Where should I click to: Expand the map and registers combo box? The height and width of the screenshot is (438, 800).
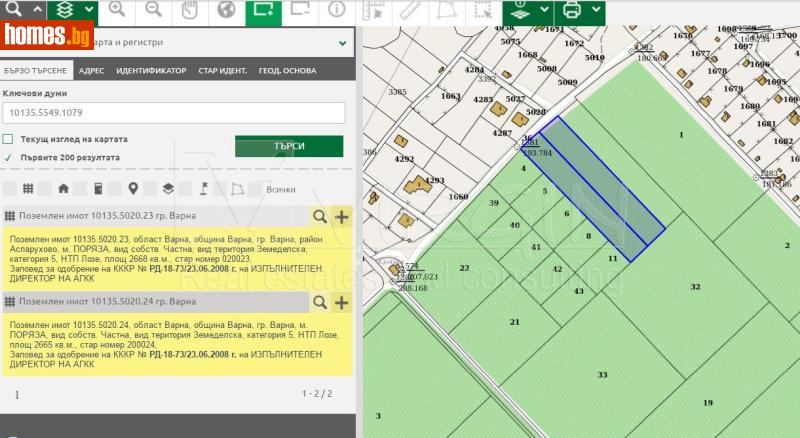click(x=343, y=44)
